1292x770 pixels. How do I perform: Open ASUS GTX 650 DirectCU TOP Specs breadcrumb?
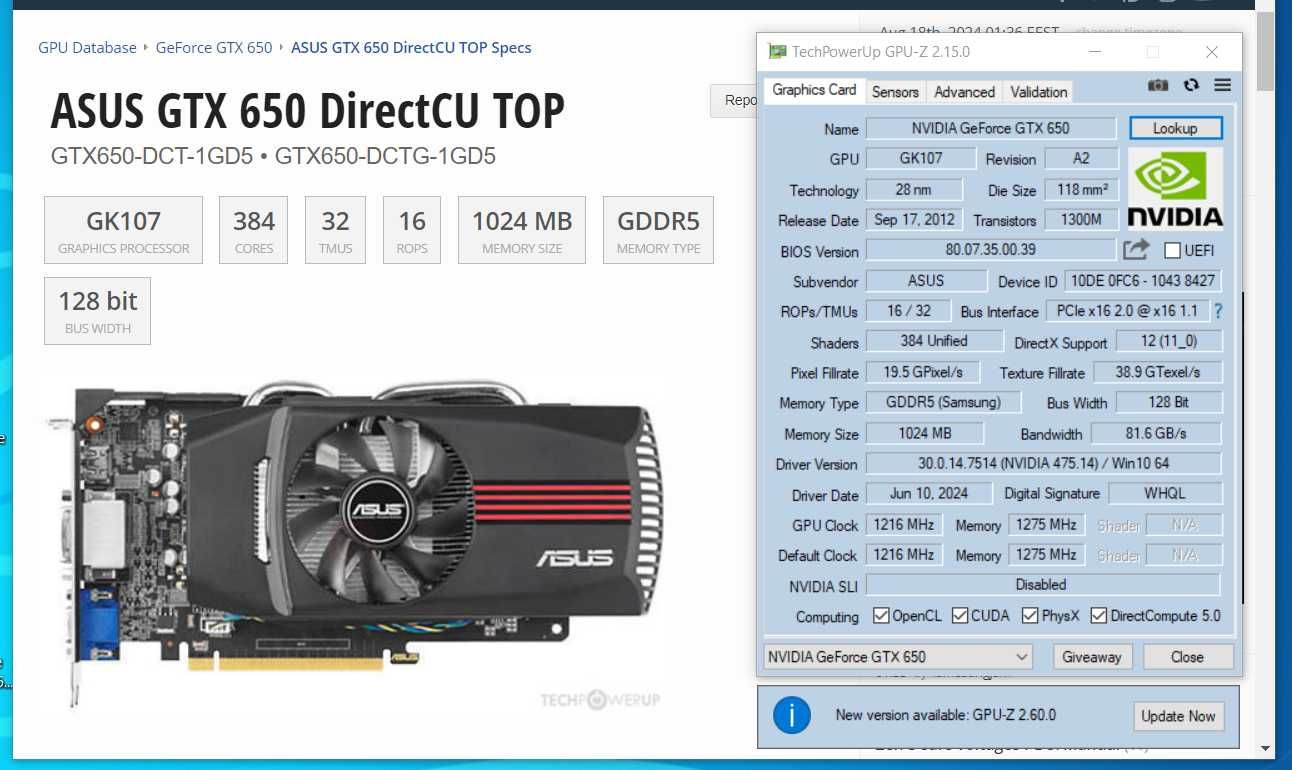pos(411,48)
